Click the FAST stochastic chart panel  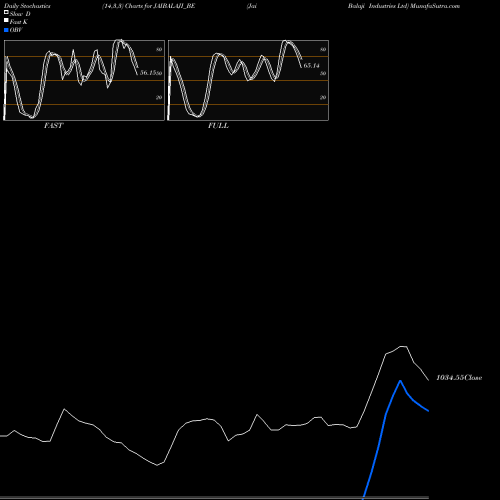click(x=84, y=80)
